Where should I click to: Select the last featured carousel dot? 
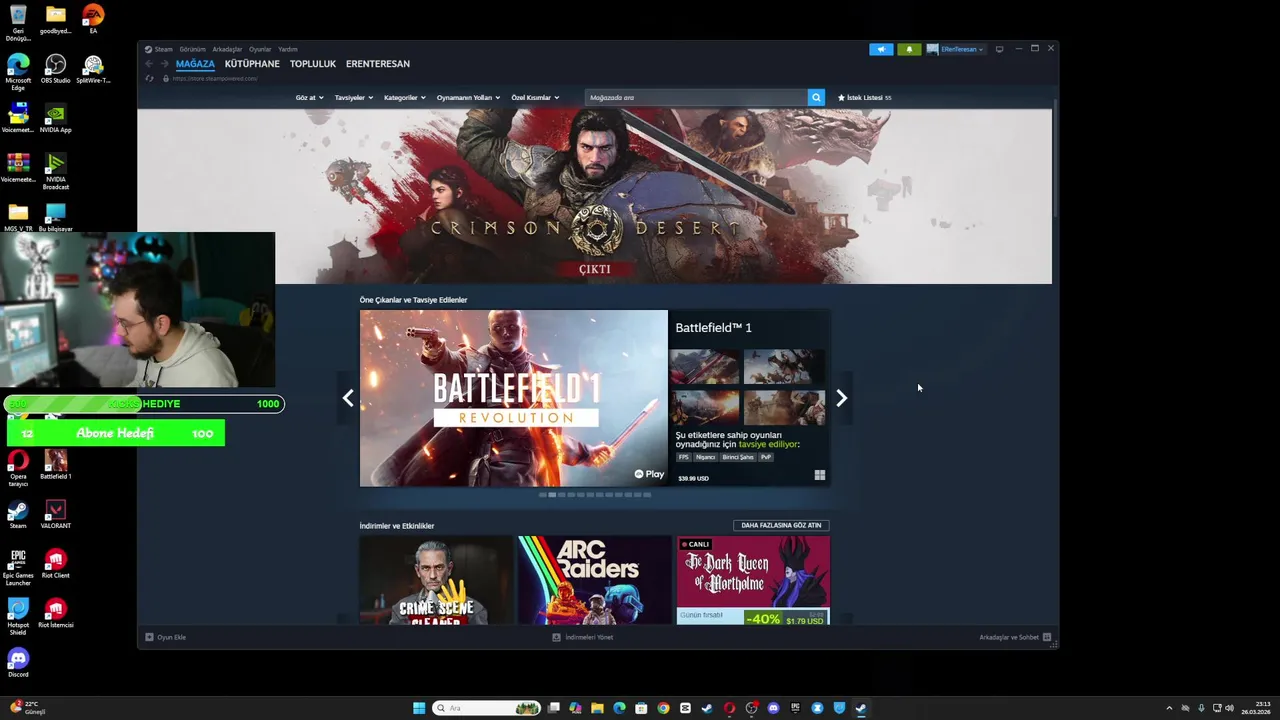(x=647, y=495)
